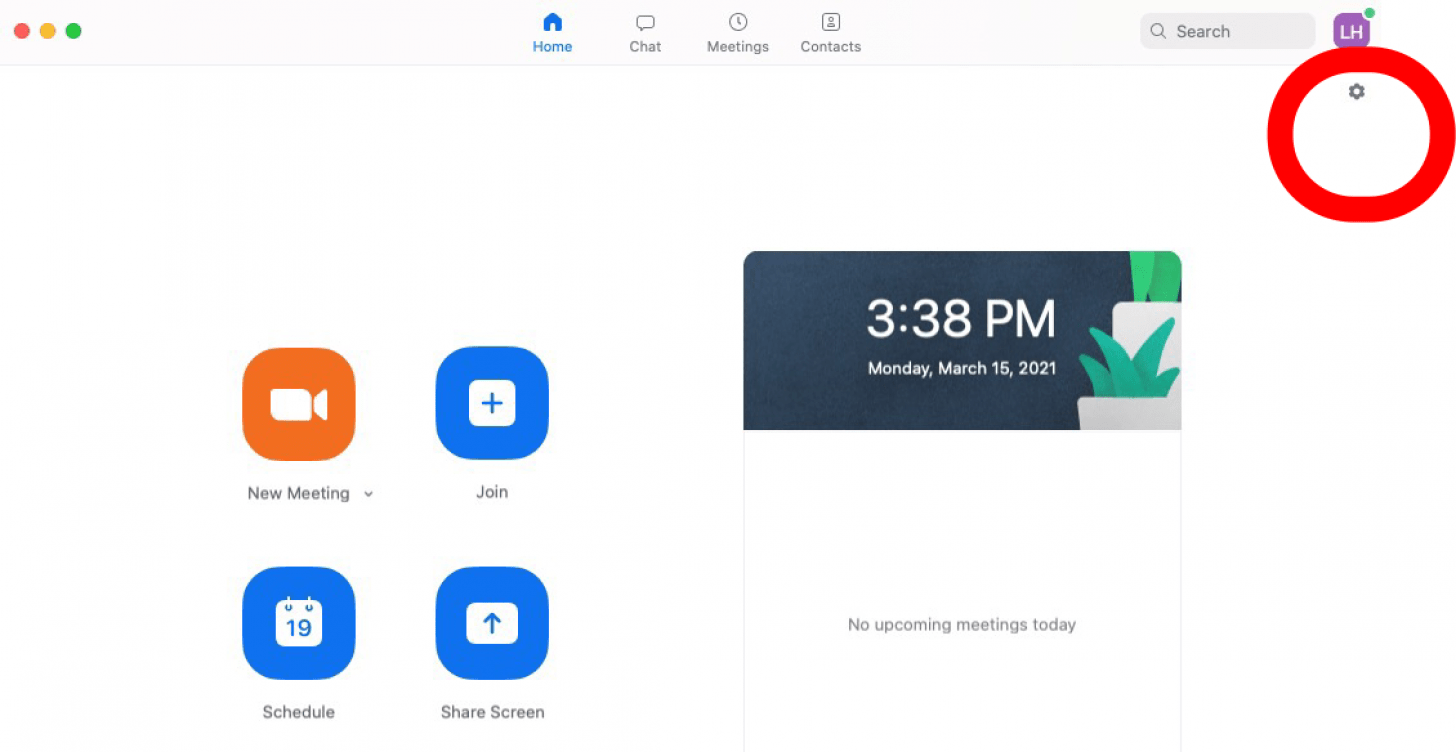
Task: Click the green status dot on avatar
Action: point(1369,13)
